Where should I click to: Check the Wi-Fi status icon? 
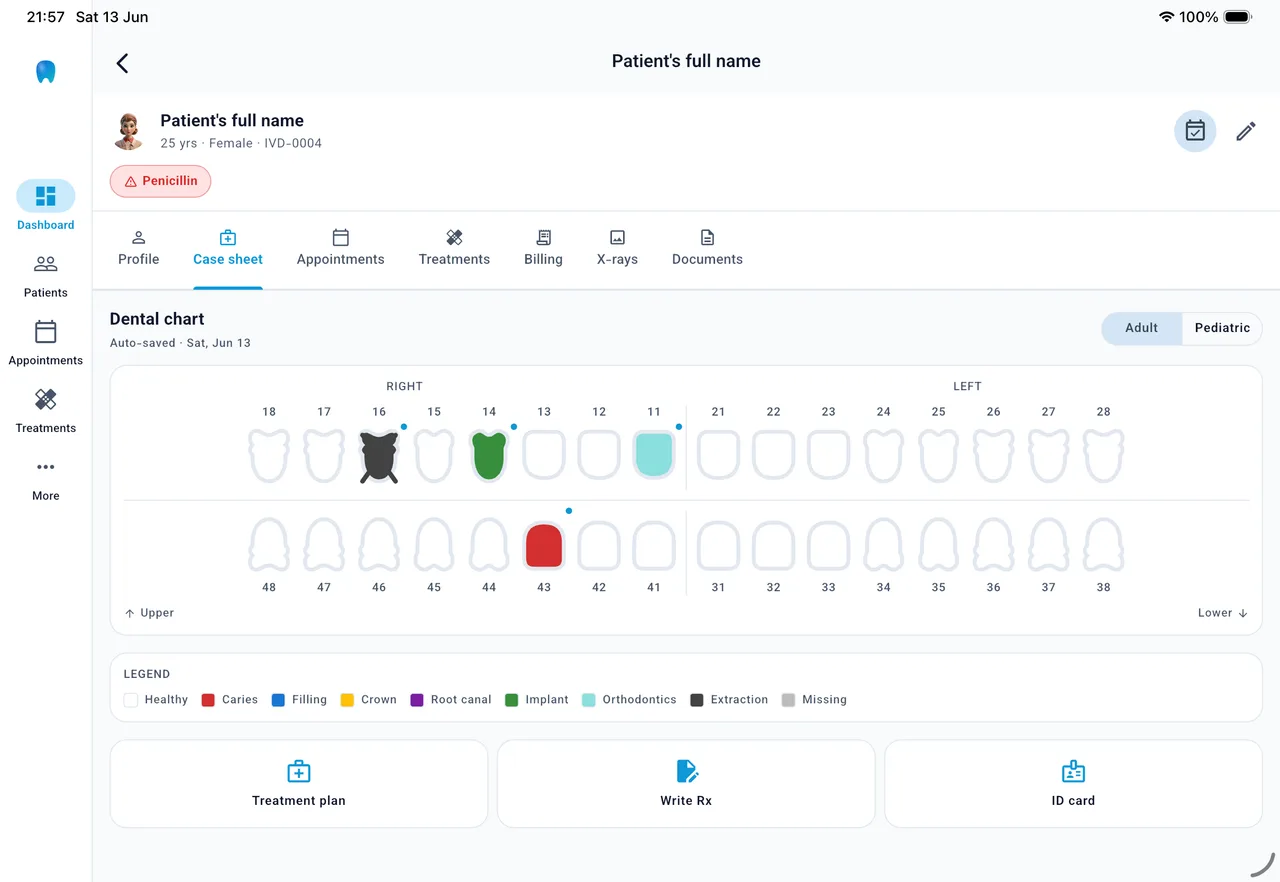tap(1166, 17)
